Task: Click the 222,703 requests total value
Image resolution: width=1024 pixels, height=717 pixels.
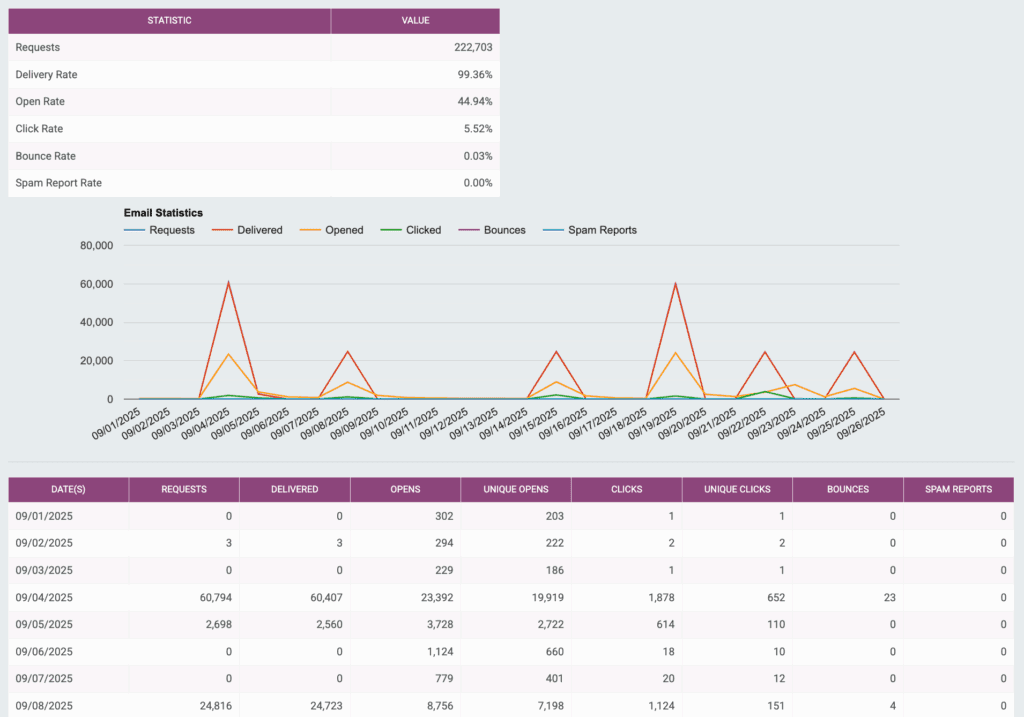Action: [472, 47]
